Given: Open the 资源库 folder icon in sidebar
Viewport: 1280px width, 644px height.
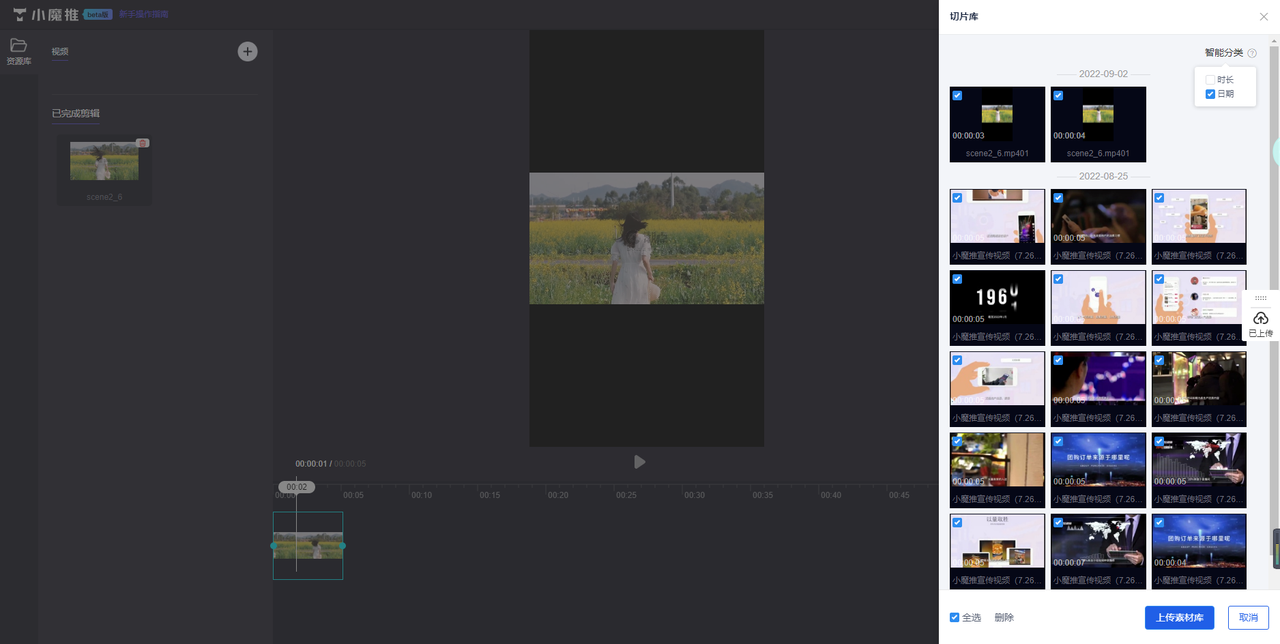Looking at the screenshot, I should point(18,46).
